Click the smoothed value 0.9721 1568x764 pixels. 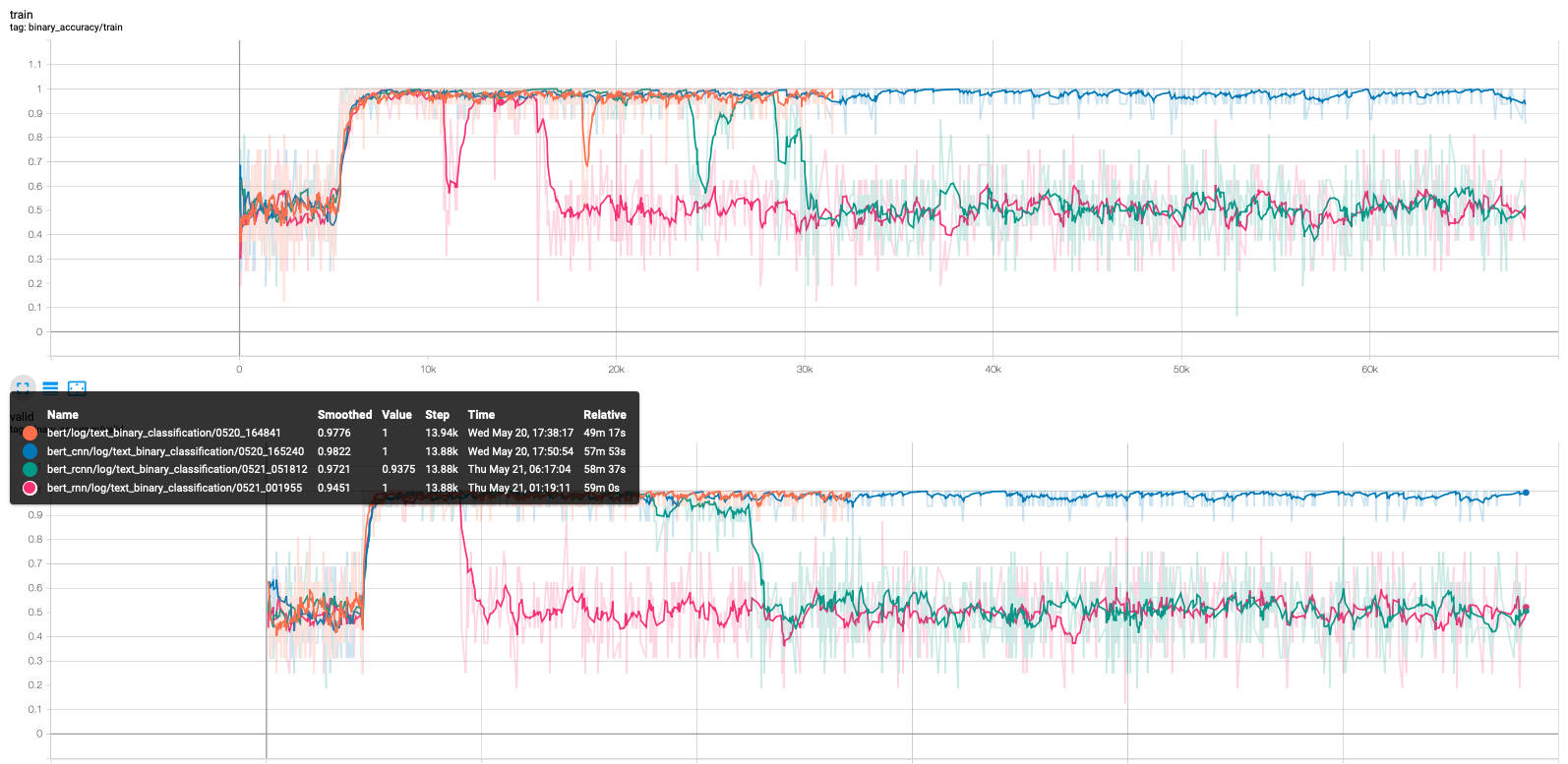point(334,469)
